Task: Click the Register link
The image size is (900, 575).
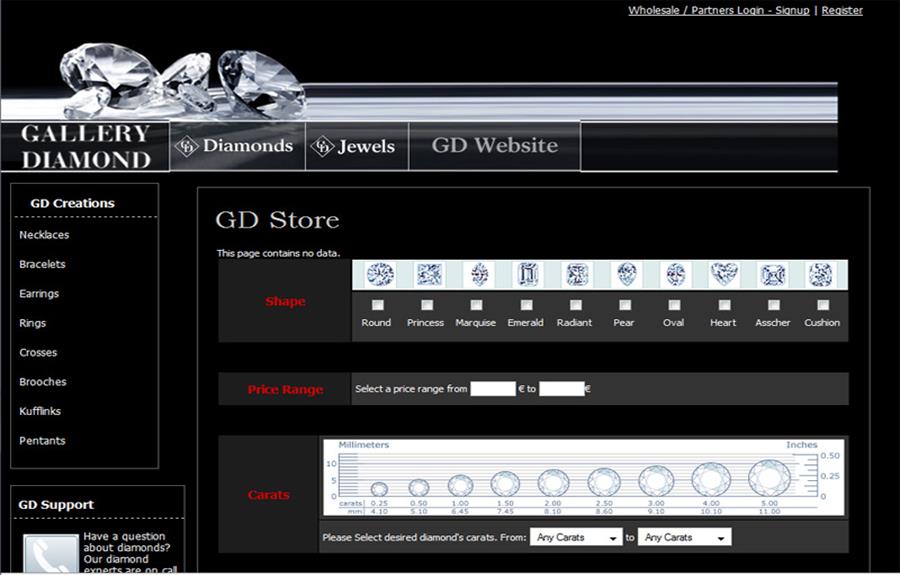Action: point(842,10)
